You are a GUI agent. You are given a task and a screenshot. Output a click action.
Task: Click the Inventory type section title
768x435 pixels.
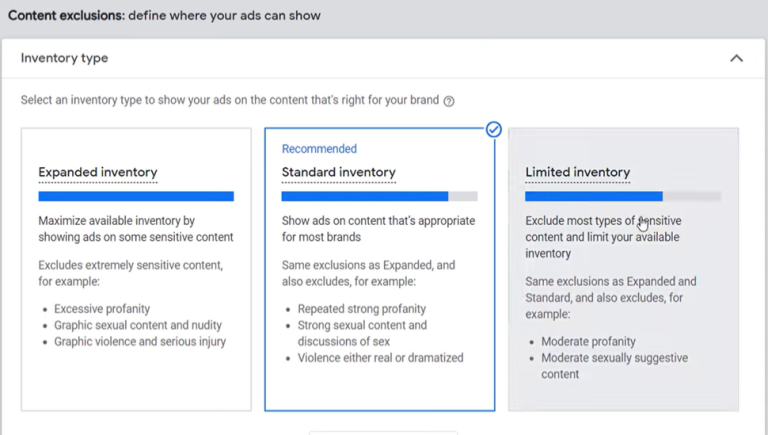64,58
